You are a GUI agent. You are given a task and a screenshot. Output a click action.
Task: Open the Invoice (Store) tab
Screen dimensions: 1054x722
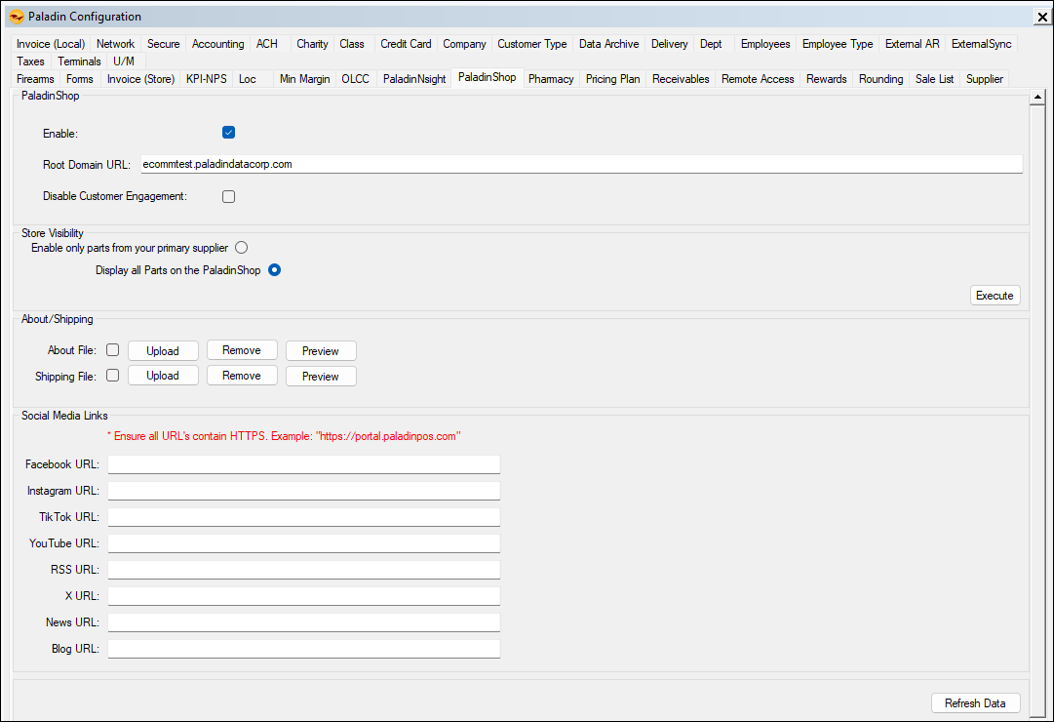pyautogui.click(x=141, y=79)
